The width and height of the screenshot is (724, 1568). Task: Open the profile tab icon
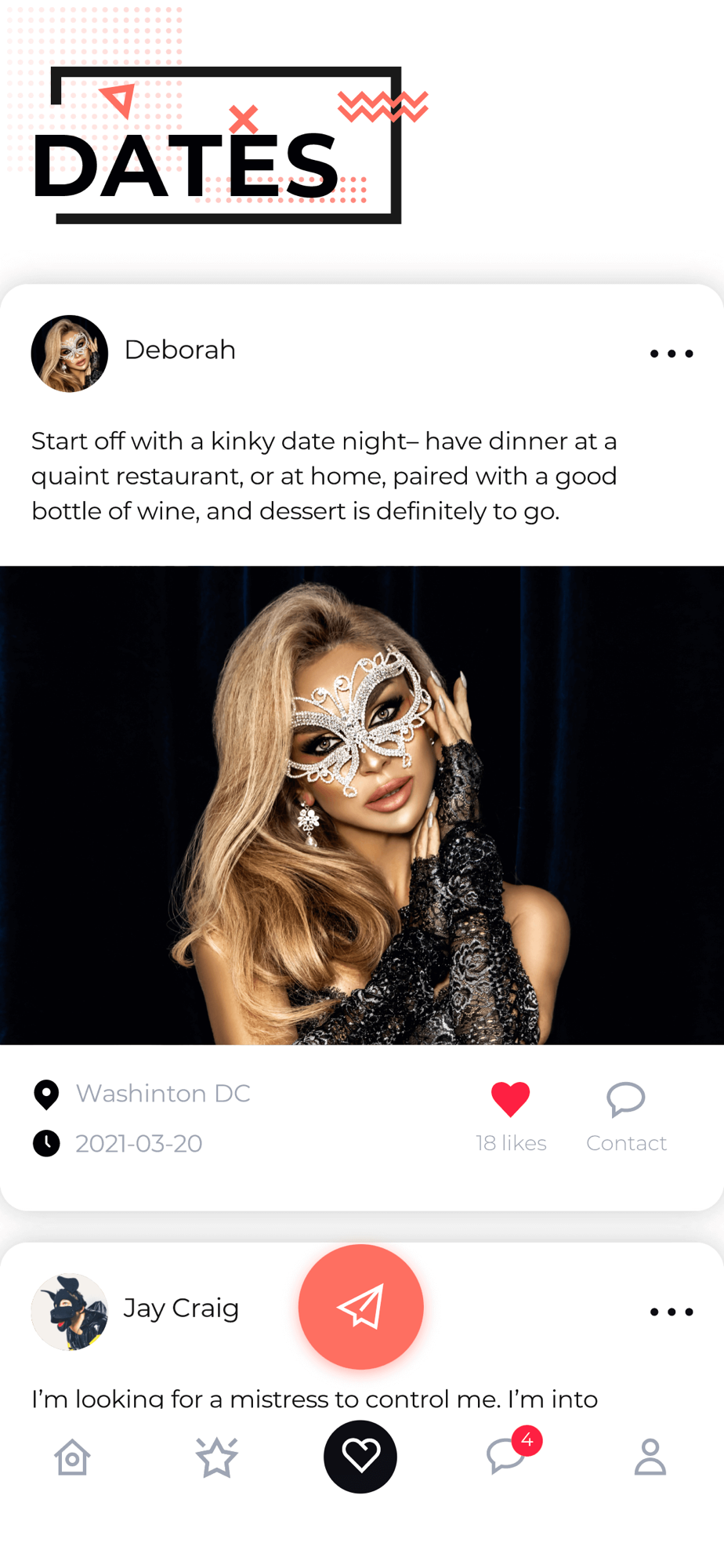[x=650, y=1457]
